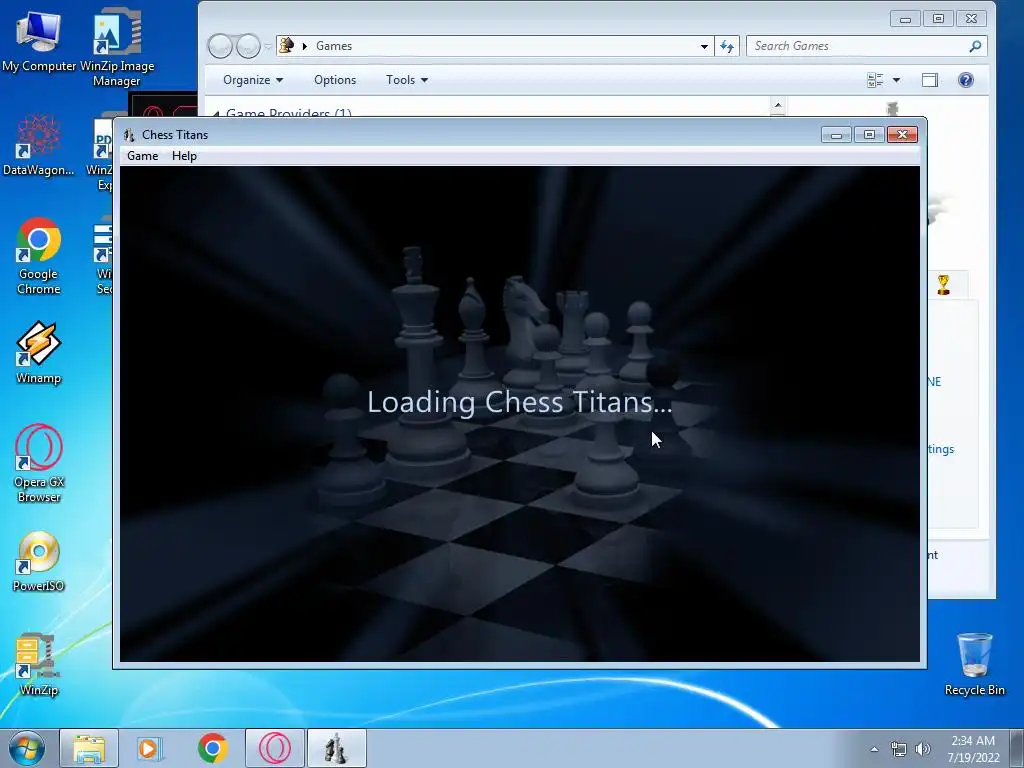
Task: Click the change view icon in Games window
Action: pyautogui.click(x=874, y=80)
